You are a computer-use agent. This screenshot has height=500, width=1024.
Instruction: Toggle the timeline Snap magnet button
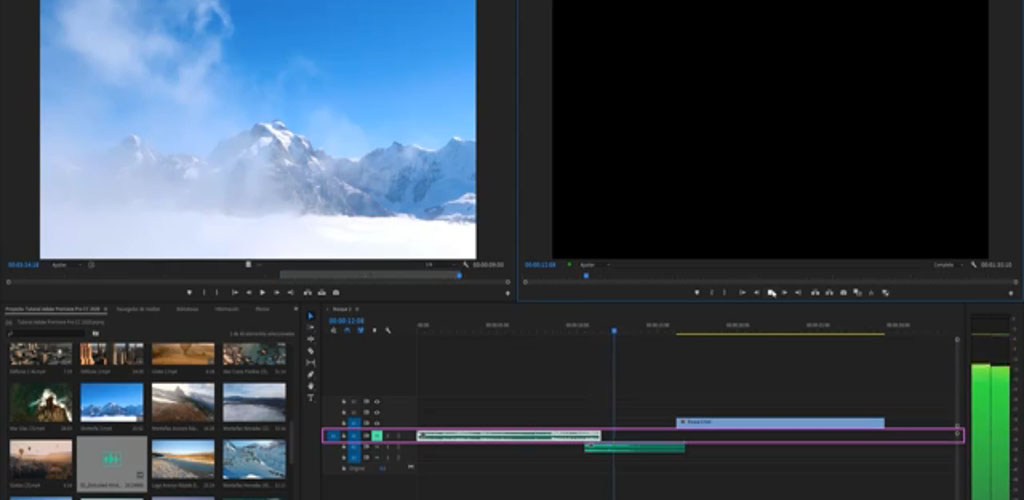coord(347,330)
